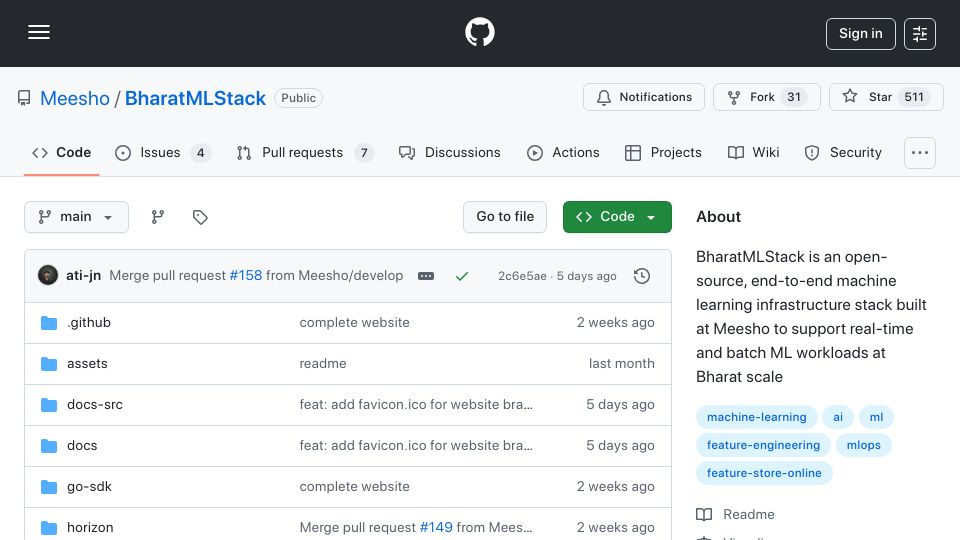The height and width of the screenshot is (540, 960).
Task: Open the docs folder
Action: point(82,446)
